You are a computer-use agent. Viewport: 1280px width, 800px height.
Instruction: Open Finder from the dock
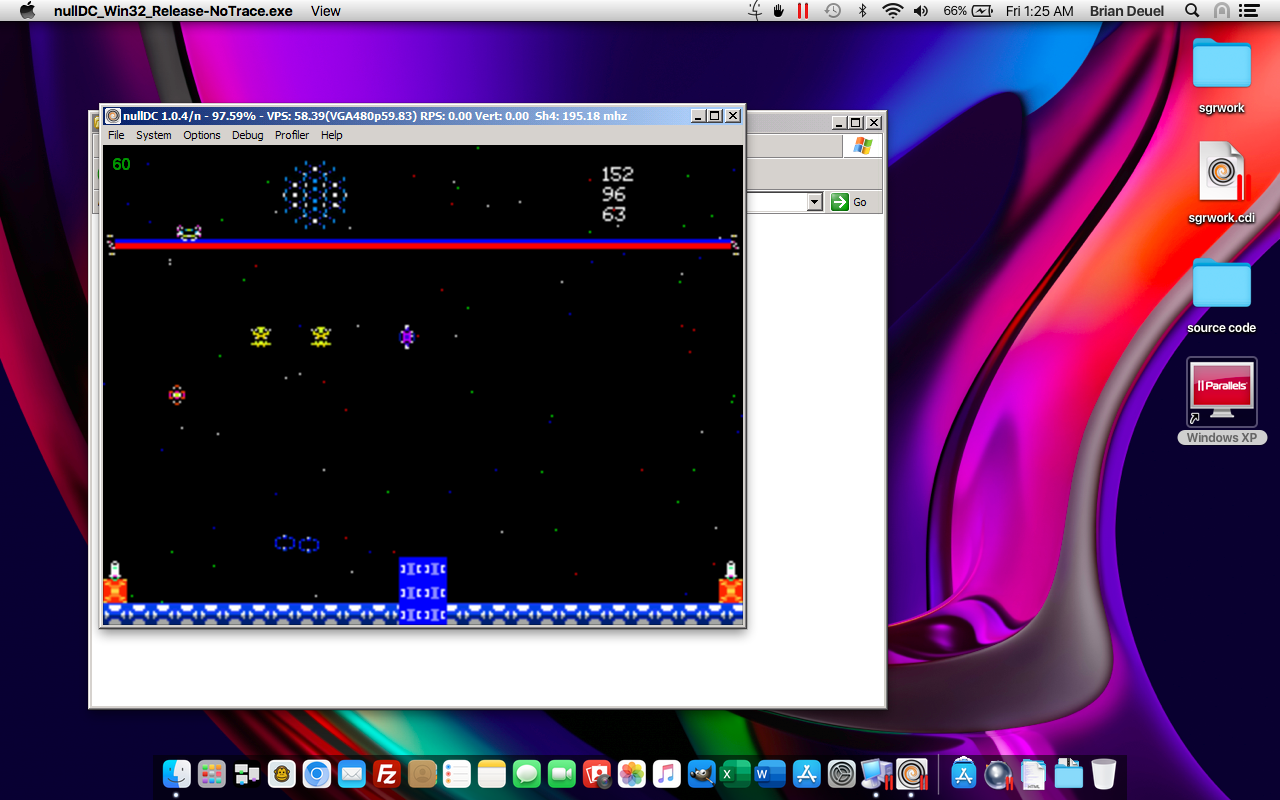click(177, 774)
